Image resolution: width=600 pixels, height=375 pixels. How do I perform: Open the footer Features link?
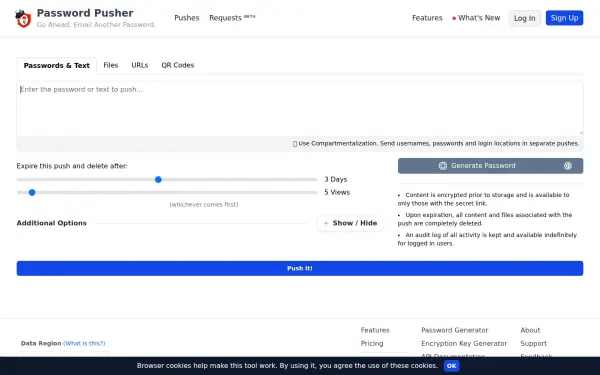(x=375, y=330)
